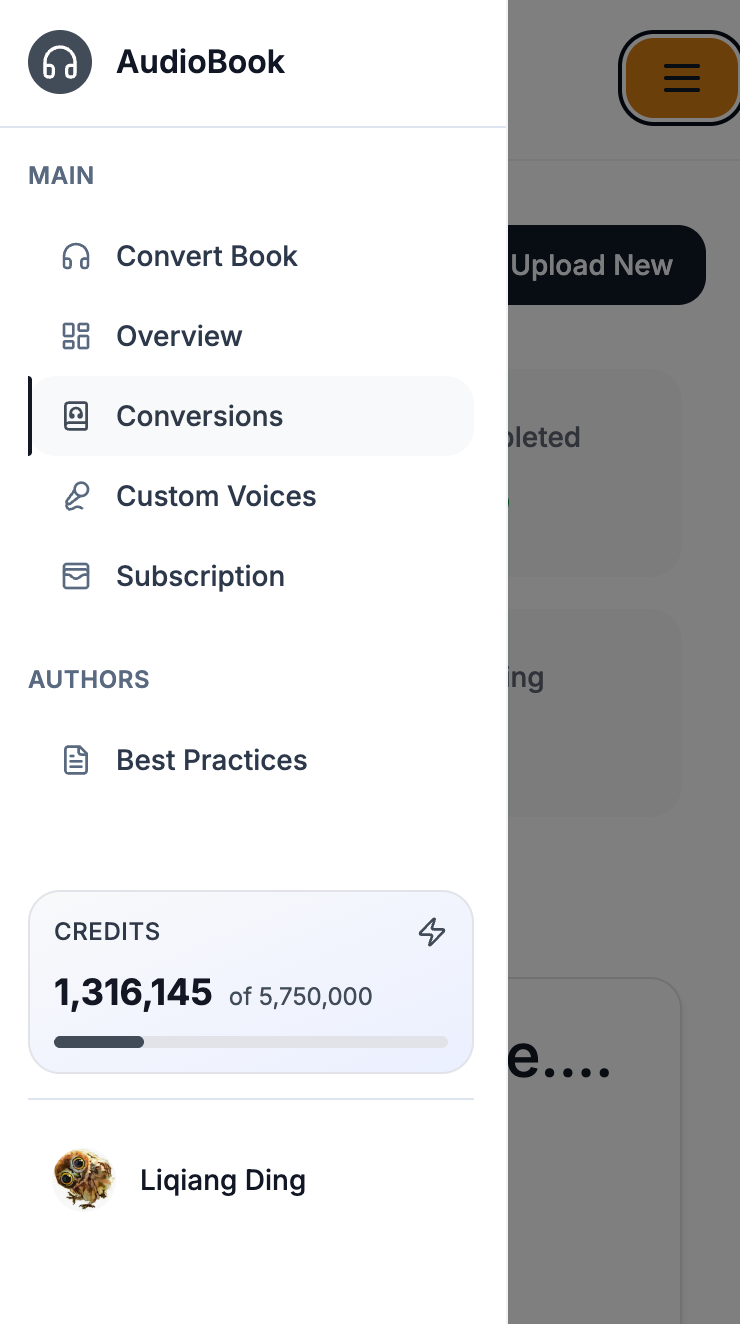
Task: Toggle the hamburger menu button
Action: coord(682,78)
